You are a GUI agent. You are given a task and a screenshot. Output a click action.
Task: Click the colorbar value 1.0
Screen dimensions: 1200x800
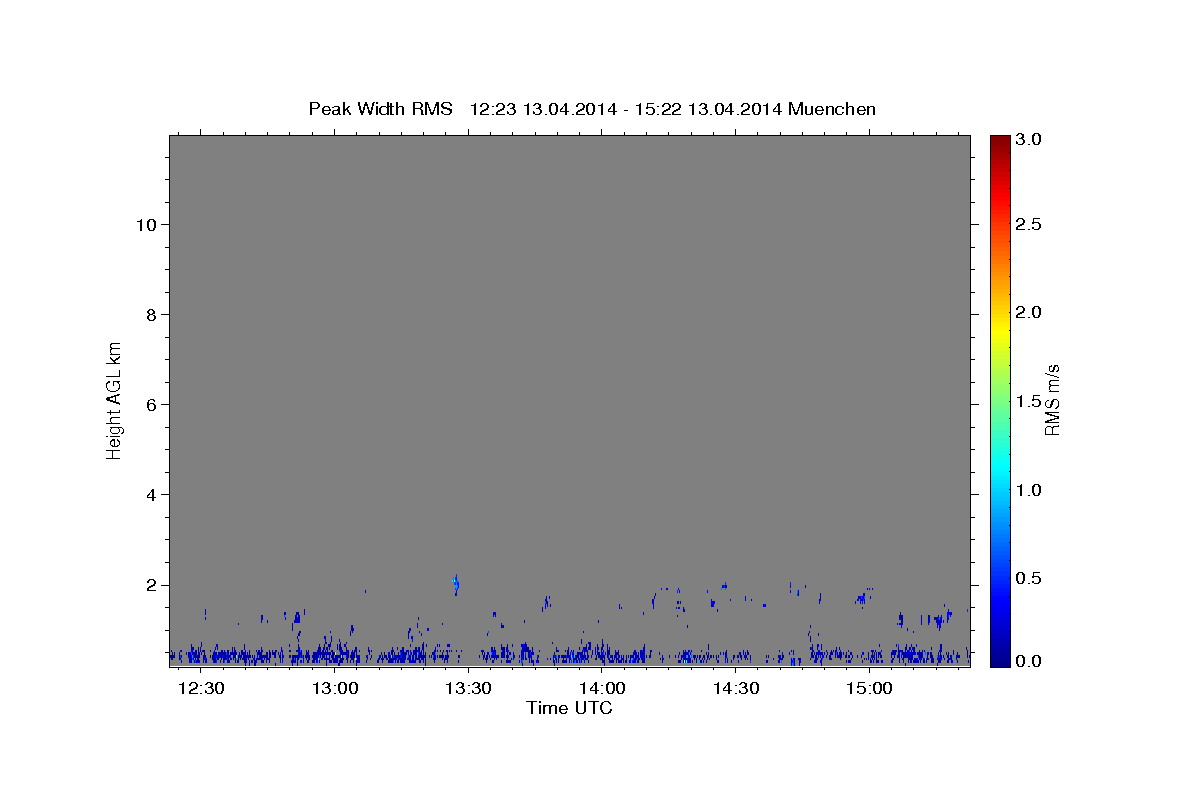[1029, 490]
